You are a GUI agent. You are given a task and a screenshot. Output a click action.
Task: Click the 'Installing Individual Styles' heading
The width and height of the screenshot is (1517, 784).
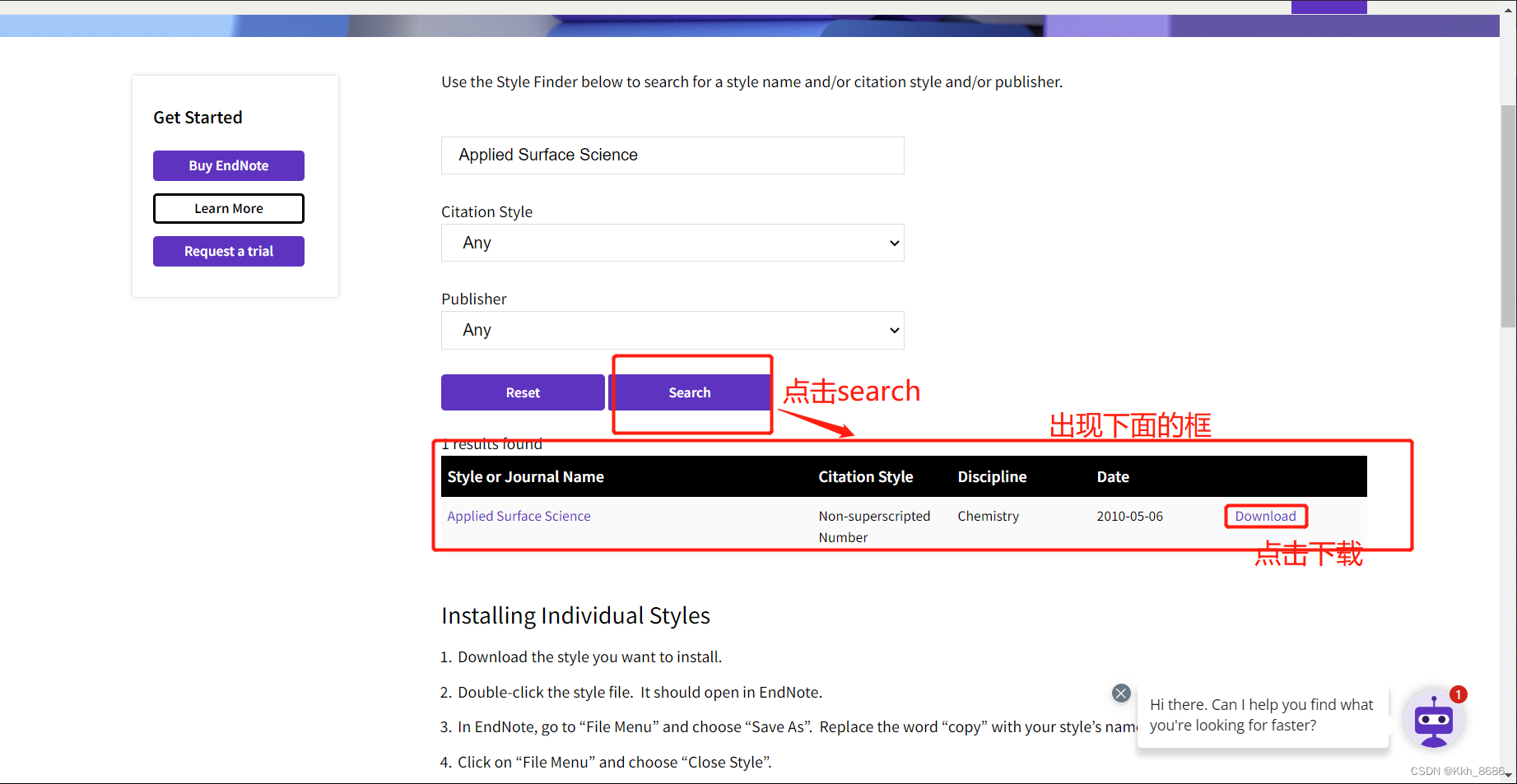(x=575, y=615)
